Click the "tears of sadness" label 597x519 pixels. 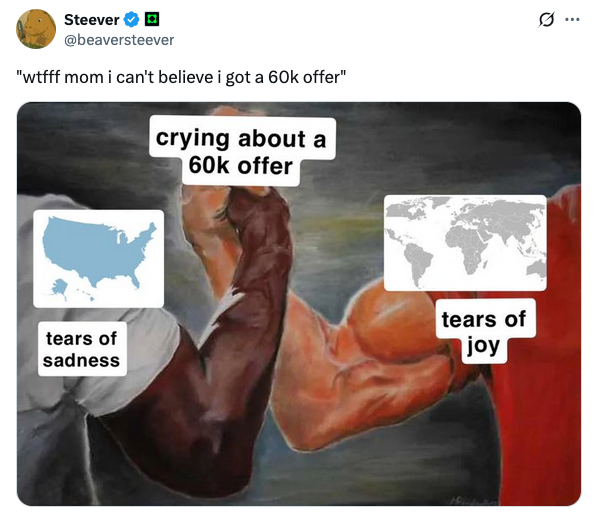pyautogui.click(x=82, y=349)
